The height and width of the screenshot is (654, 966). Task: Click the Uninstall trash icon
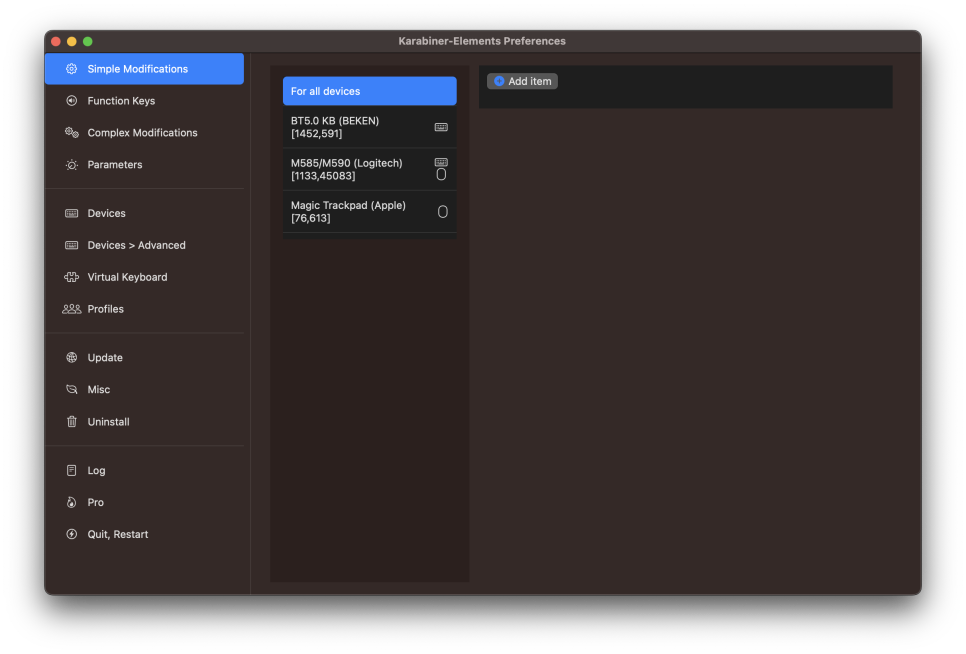[71, 421]
